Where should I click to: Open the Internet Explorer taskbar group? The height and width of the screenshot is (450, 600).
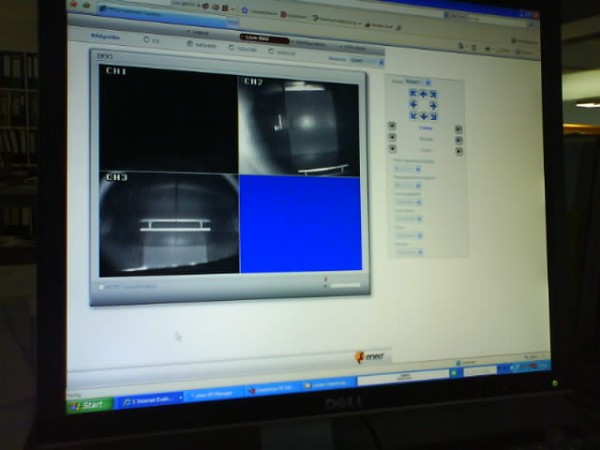coord(152,400)
